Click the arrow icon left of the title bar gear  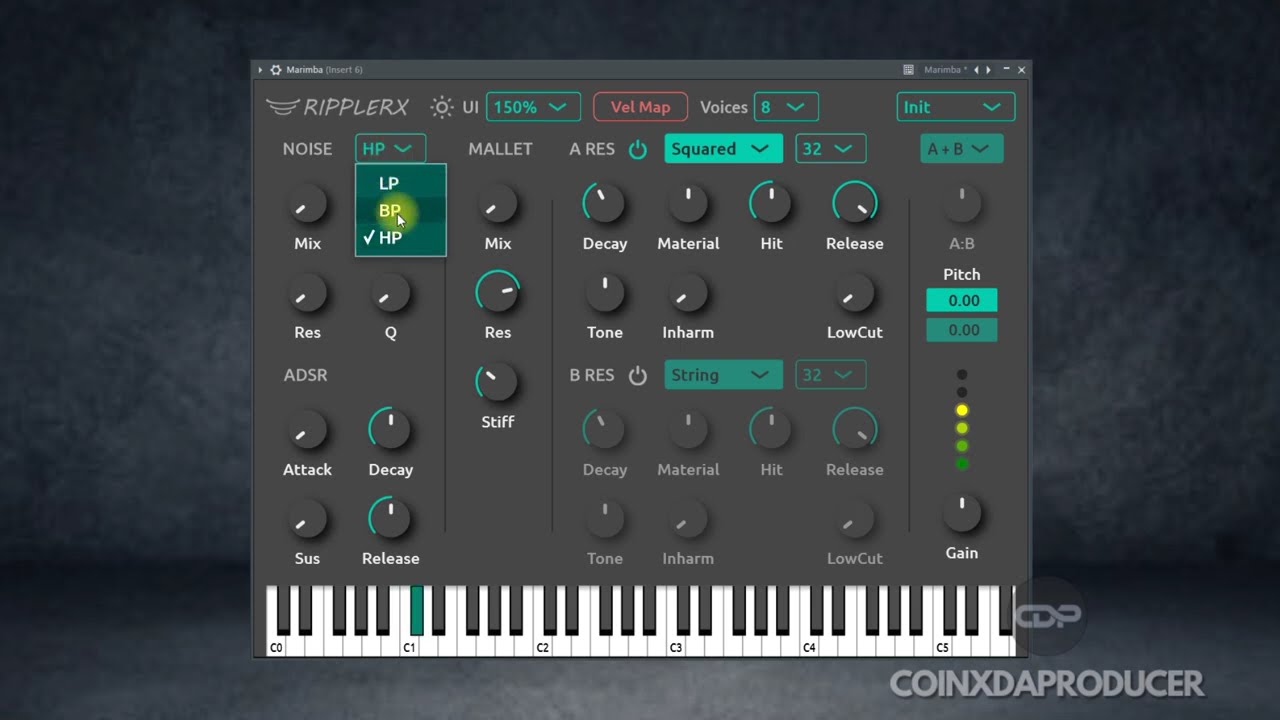tap(261, 70)
